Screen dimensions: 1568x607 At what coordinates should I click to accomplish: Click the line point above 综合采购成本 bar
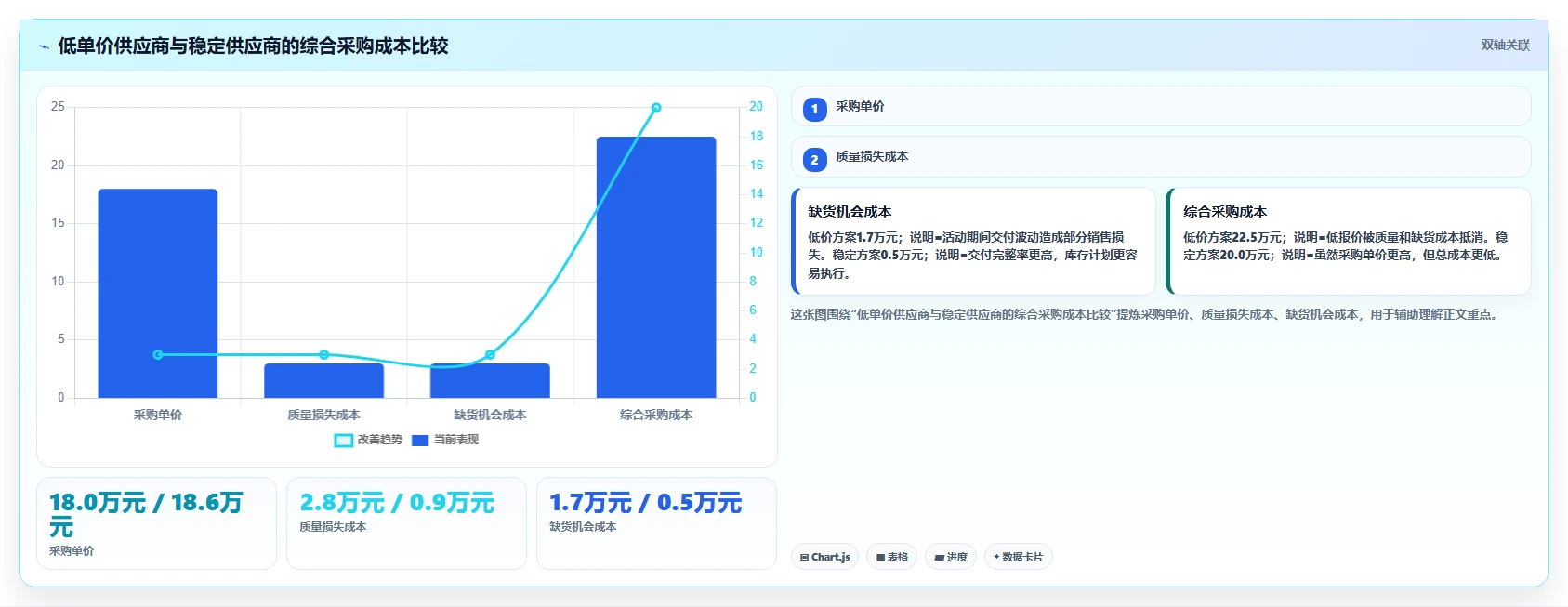pos(656,108)
